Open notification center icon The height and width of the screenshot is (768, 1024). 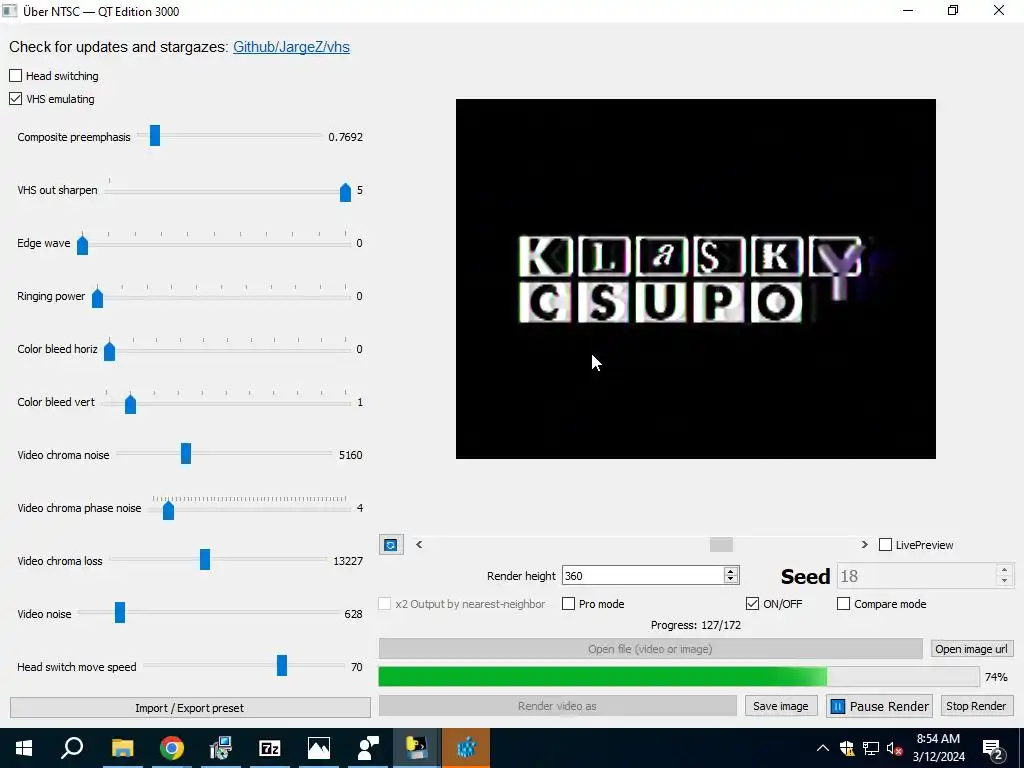pyautogui.click(x=993, y=749)
